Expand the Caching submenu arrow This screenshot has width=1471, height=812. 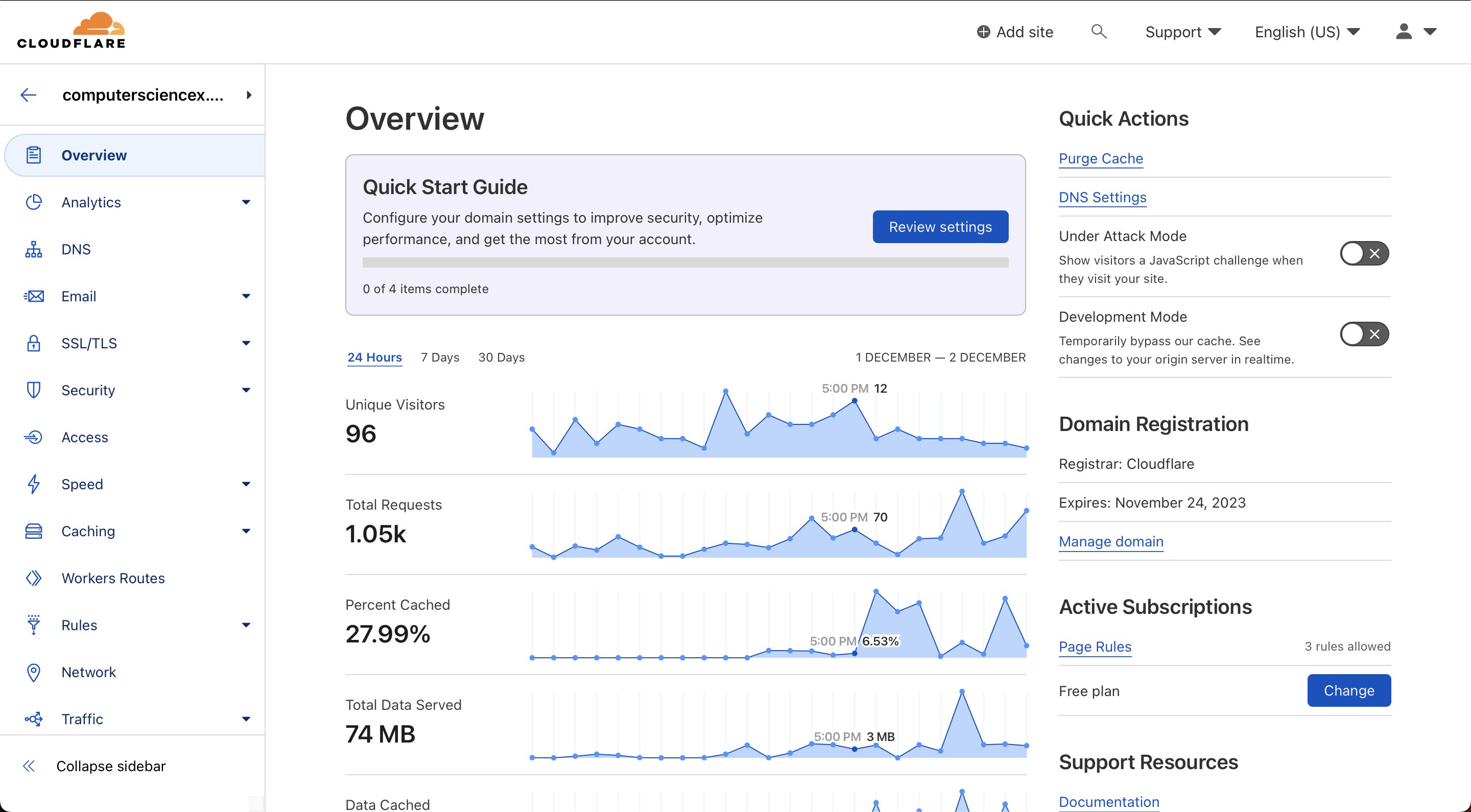coord(246,531)
